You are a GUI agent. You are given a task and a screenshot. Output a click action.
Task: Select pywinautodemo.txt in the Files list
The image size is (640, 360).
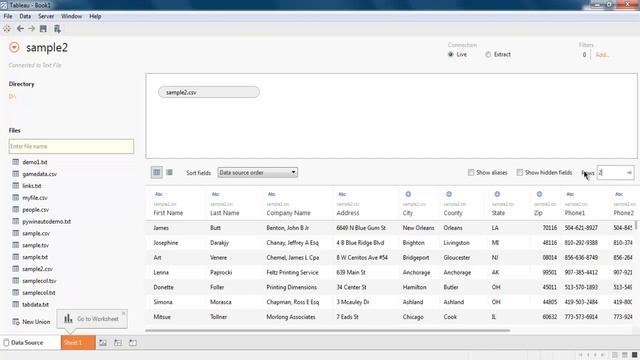coord(47,221)
